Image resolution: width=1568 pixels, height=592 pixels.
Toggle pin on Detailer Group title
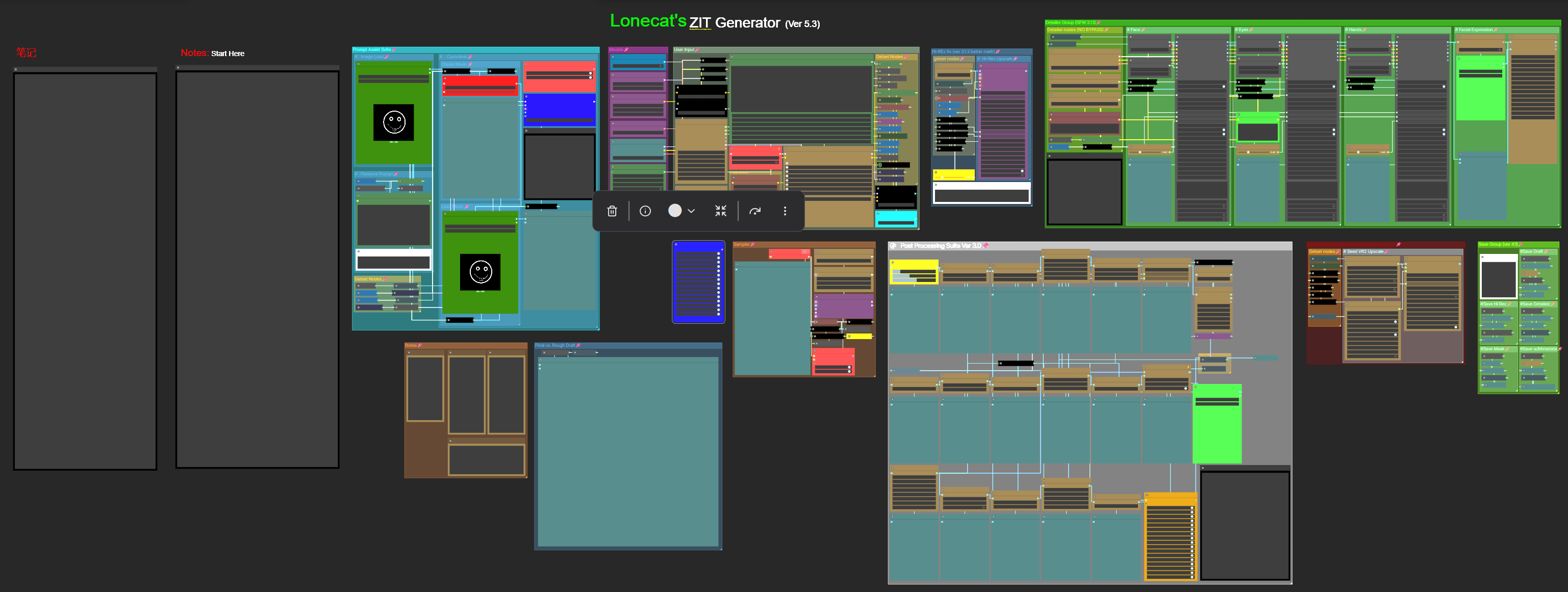1099,22
